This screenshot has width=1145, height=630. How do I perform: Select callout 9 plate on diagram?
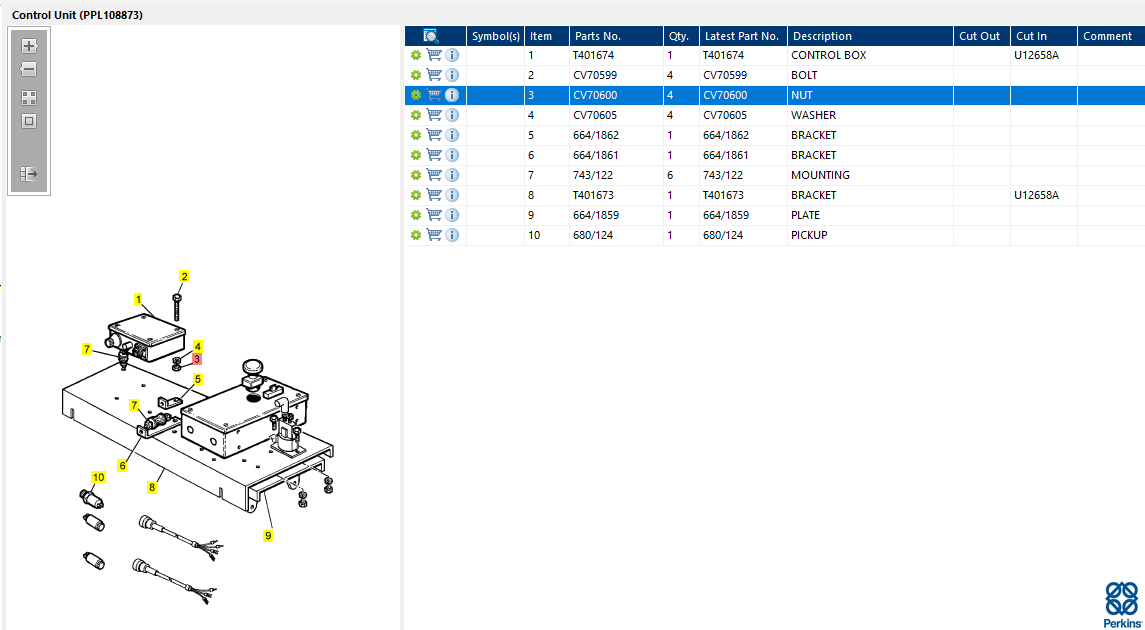[x=268, y=535]
